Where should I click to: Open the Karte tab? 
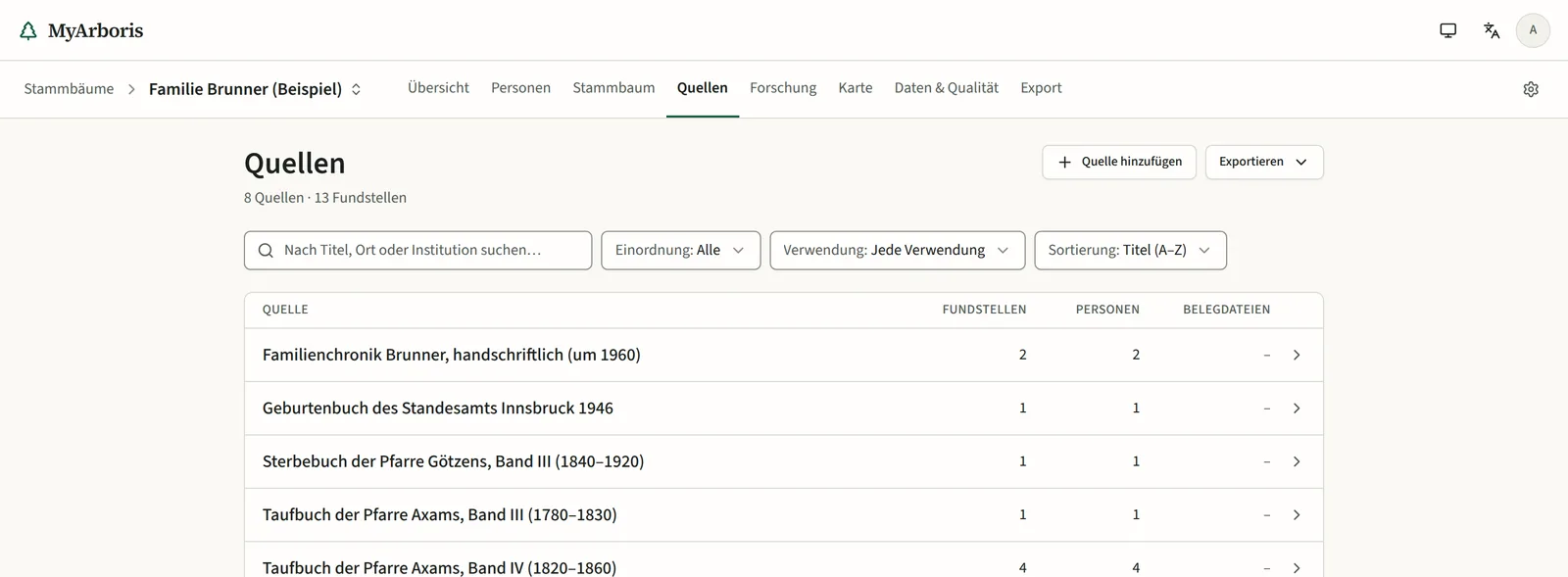(856, 88)
